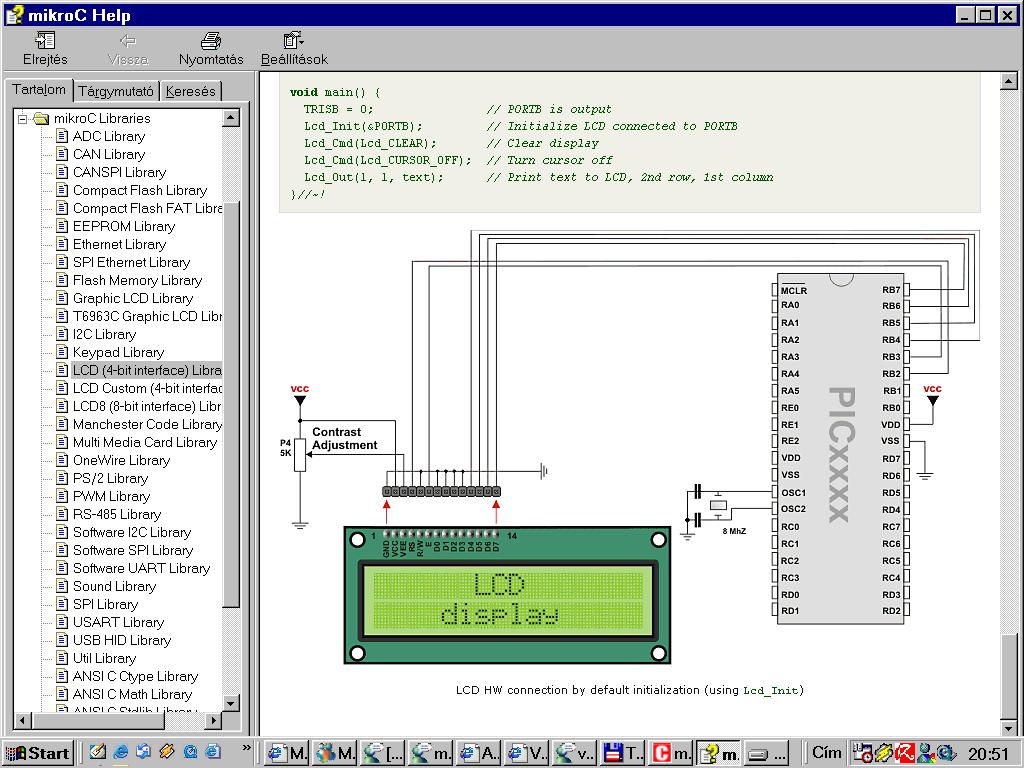Select USART Library in the tree

(118, 623)
